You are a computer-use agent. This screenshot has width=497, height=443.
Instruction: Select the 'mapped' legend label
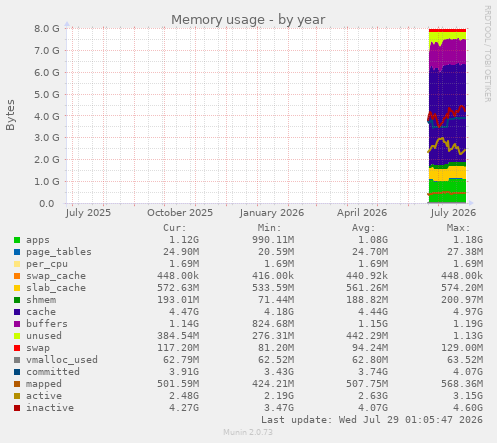tap(44, 384)
